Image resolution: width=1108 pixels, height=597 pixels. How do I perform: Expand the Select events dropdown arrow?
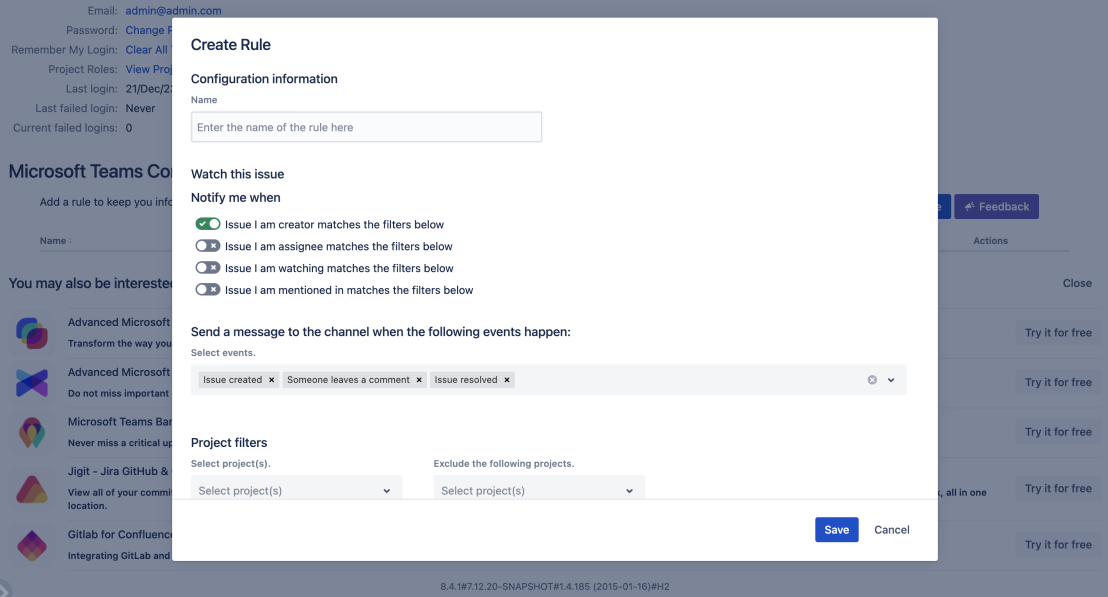click(891, 380)
